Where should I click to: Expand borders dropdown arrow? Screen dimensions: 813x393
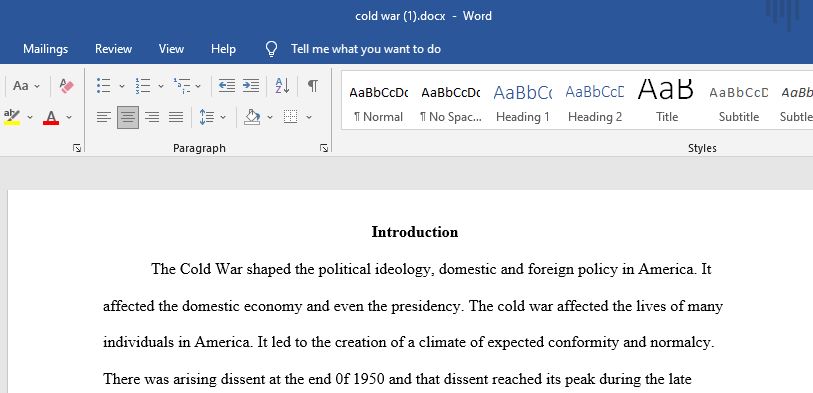[309, 118]
